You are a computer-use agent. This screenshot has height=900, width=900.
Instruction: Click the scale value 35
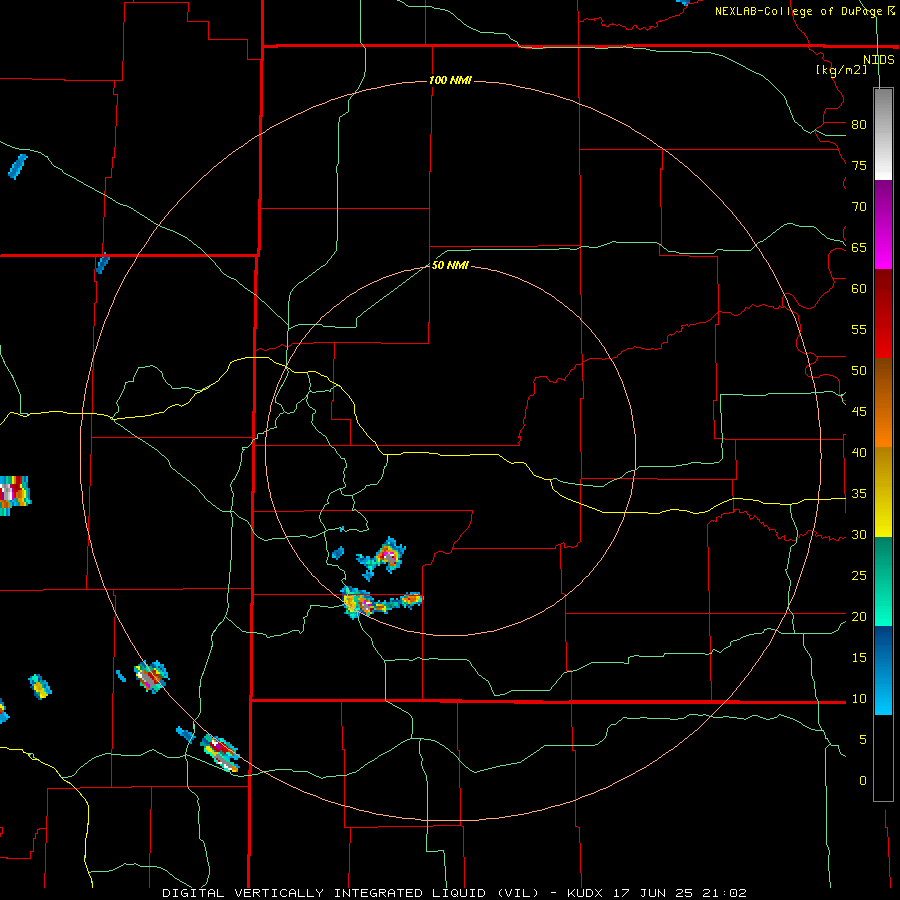point(859,494)
